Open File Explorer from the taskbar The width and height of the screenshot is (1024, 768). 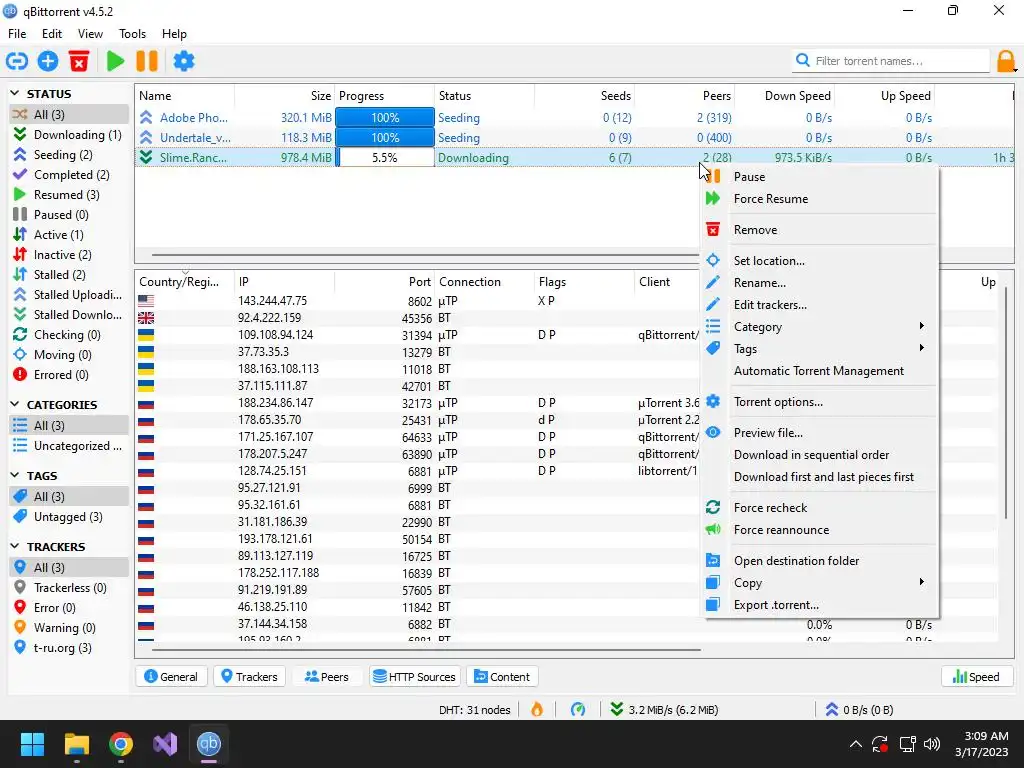[x=77, y=744]
